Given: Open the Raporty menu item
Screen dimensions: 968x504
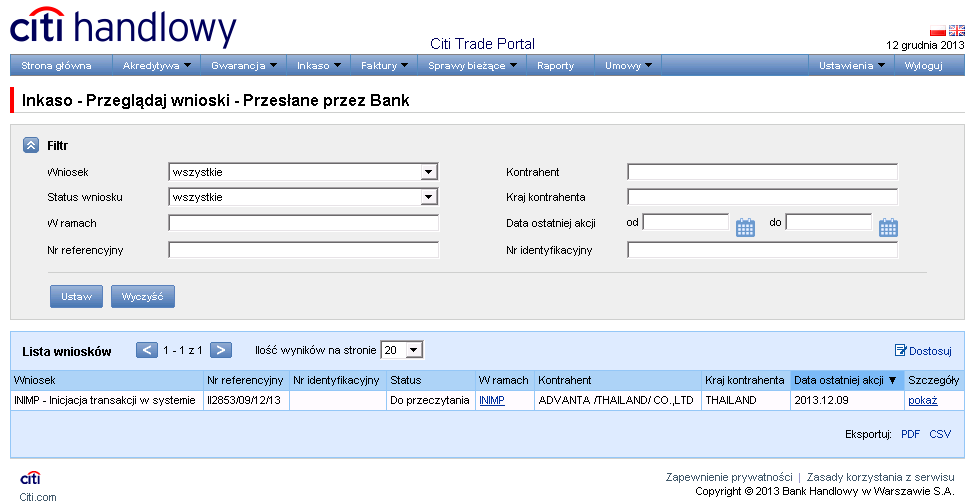Looking at the screenshot, I should pyautogui.click(x=556, y=65).
